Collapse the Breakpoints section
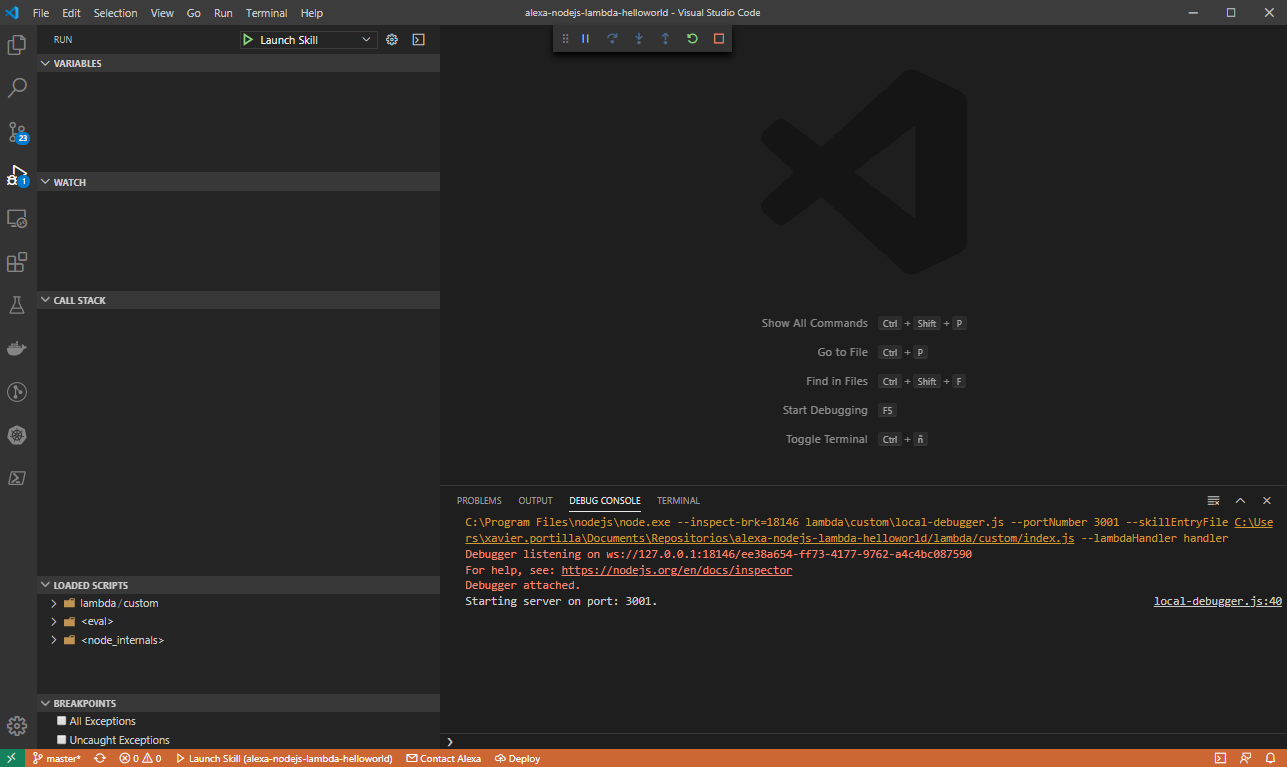 coord(238,703)
